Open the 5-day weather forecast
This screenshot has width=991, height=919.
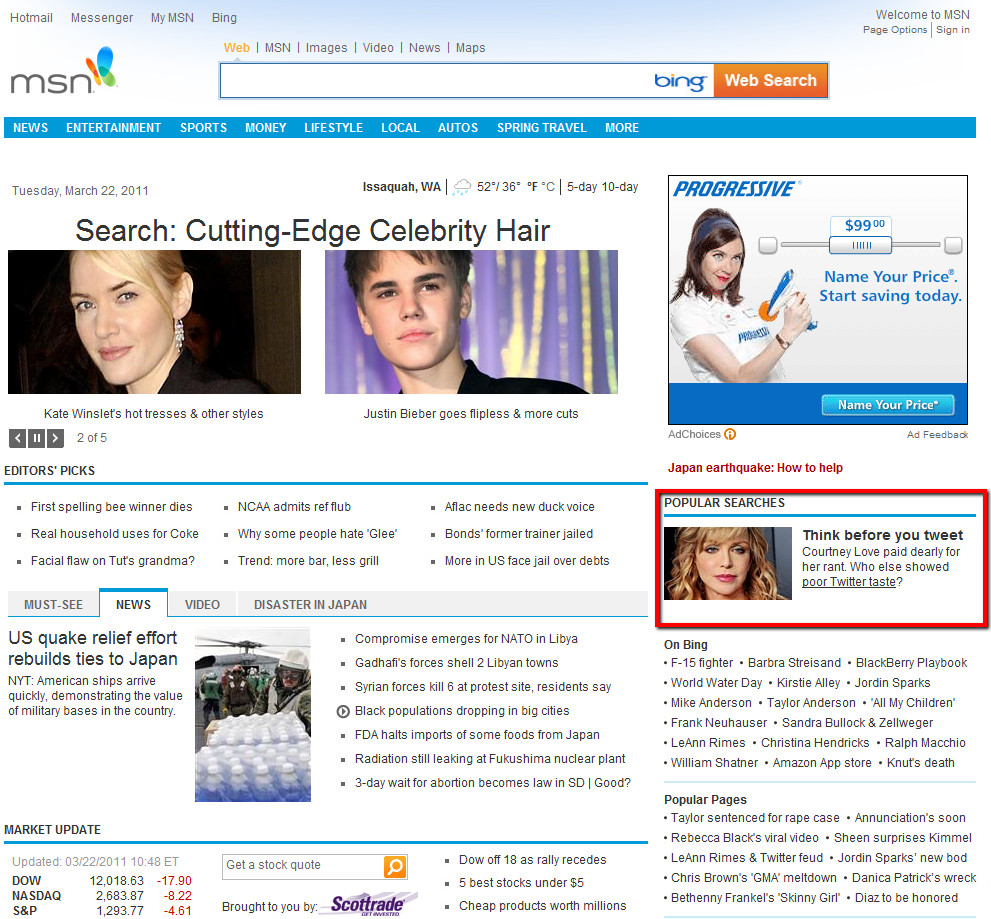[x=582, y=187]
